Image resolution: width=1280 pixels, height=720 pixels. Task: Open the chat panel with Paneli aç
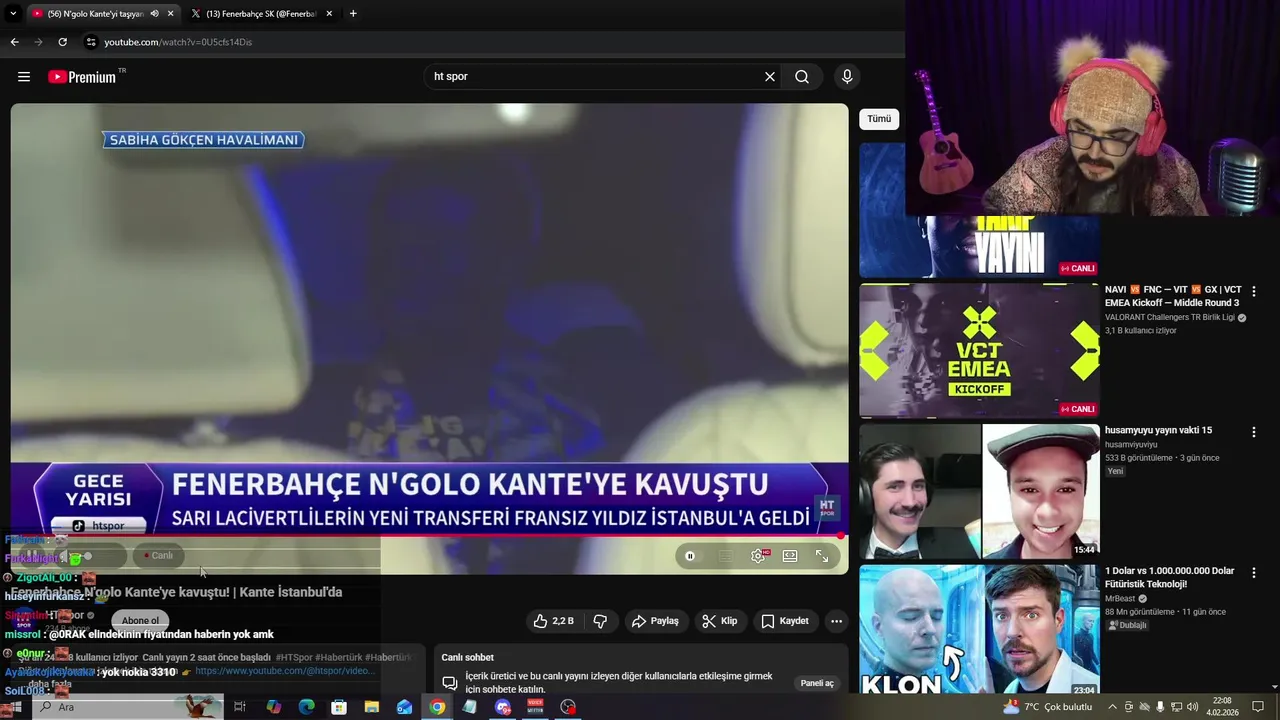[x=817, y=683]
